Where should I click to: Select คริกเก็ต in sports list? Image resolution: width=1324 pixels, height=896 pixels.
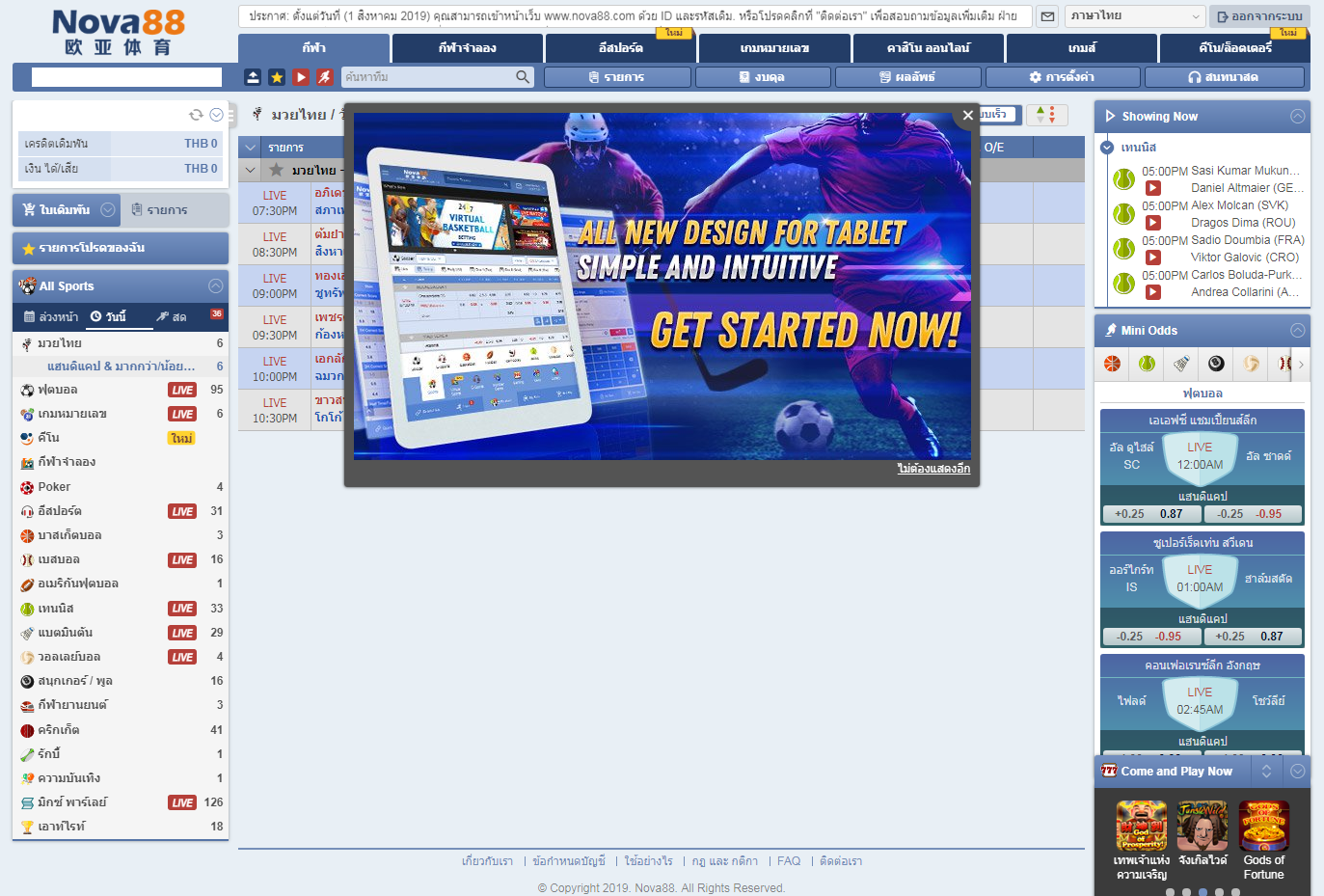(x=121, y=730)
